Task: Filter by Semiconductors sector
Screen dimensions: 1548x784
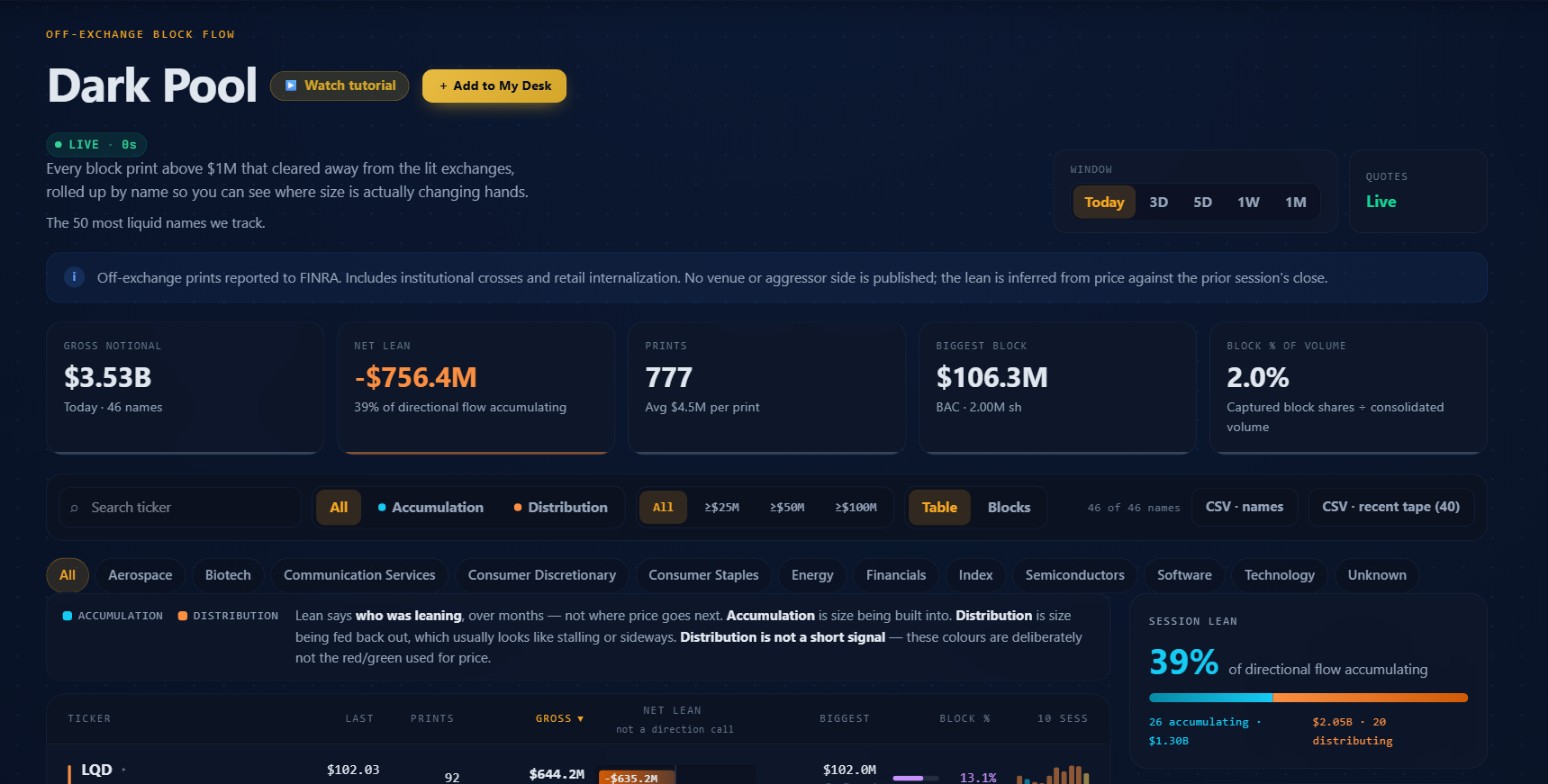Action: coord(1075,575)
